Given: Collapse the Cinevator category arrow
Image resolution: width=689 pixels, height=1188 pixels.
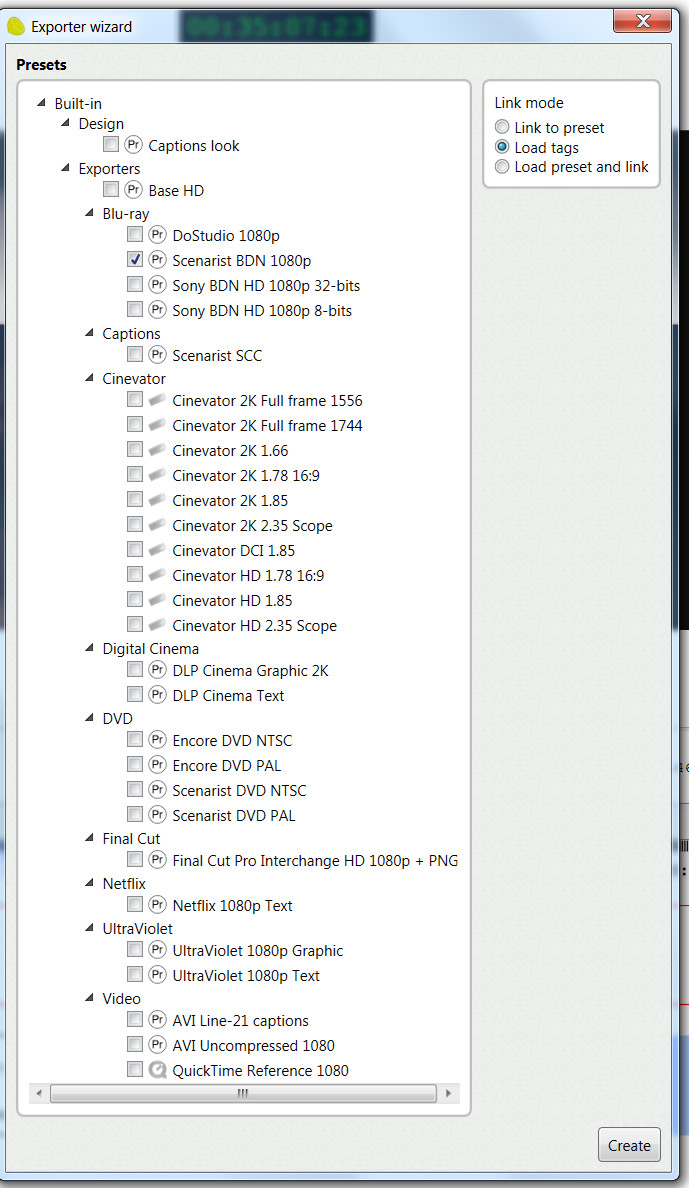Looking at the screenshot, I should coord(90,379).
